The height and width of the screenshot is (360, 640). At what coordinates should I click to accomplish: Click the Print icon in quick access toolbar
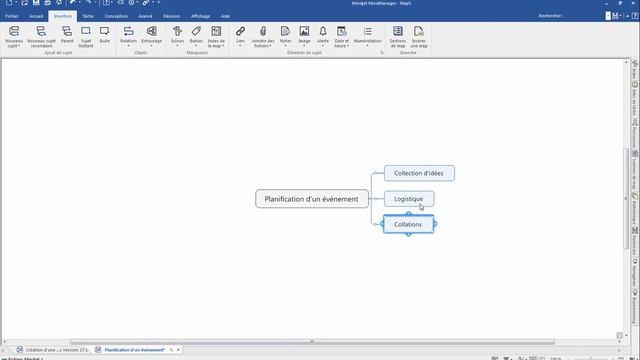point(47,2)
